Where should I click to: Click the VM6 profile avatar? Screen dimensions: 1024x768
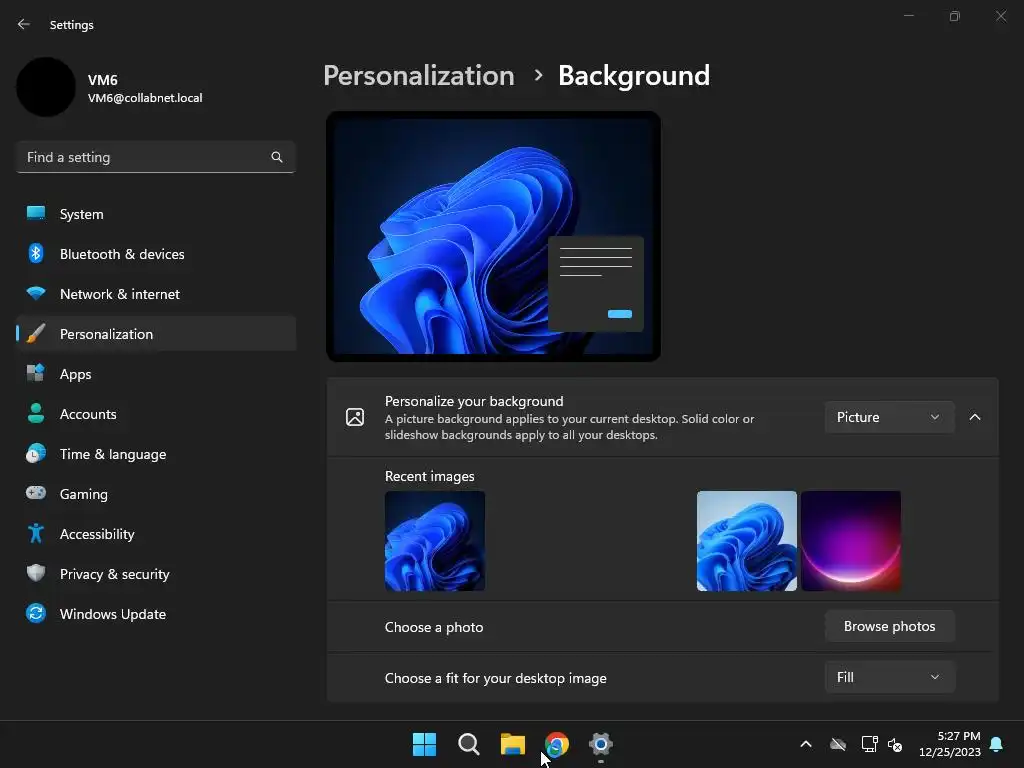pyautogui.click(x=46, y=87)
